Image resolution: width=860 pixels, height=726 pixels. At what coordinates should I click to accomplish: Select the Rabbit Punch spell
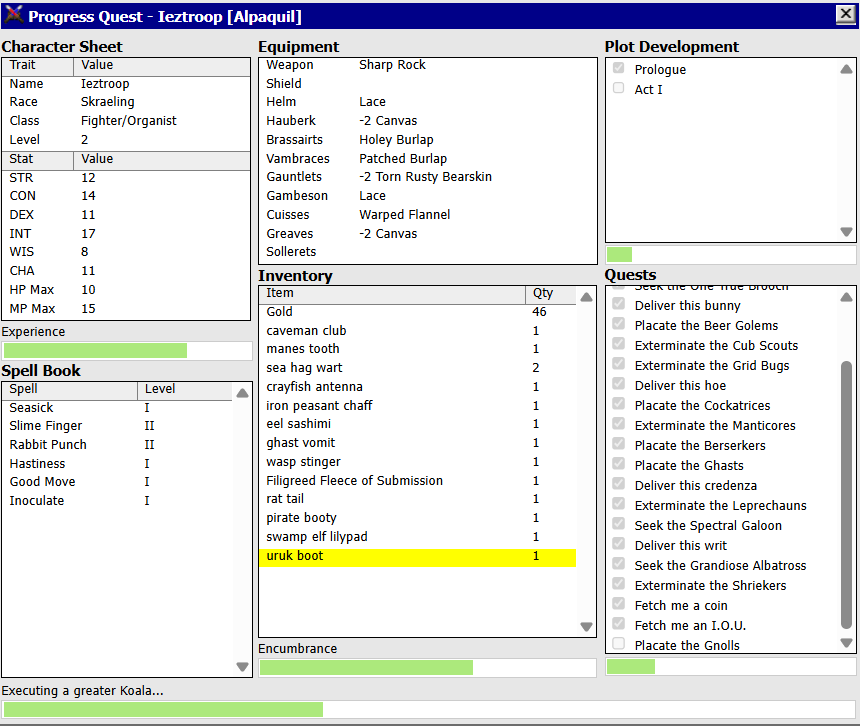pos(117,445)
